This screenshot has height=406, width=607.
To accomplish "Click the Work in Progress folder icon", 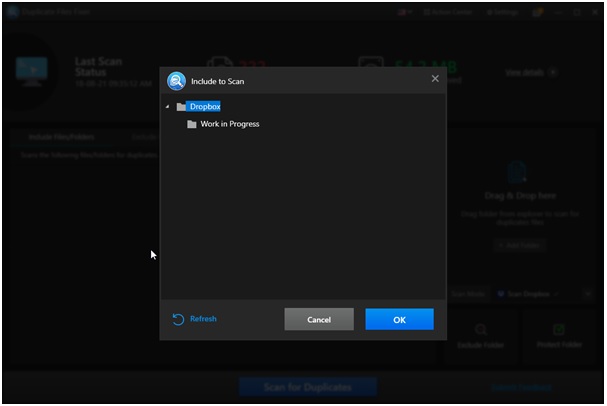I will 192,124.
